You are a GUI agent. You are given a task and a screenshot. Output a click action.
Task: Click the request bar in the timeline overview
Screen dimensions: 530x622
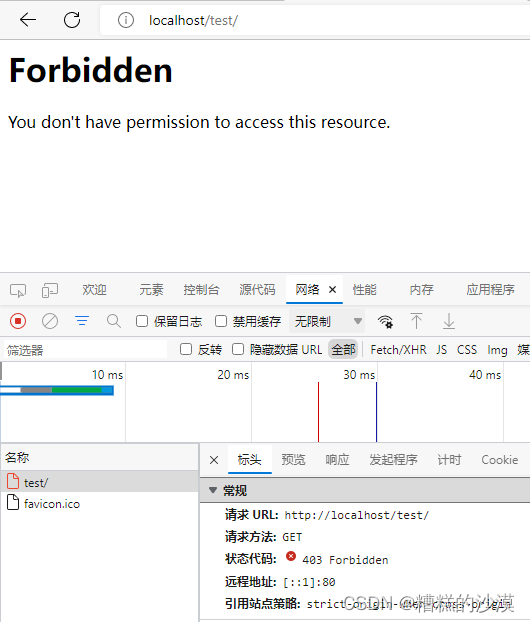coord(57,390)
